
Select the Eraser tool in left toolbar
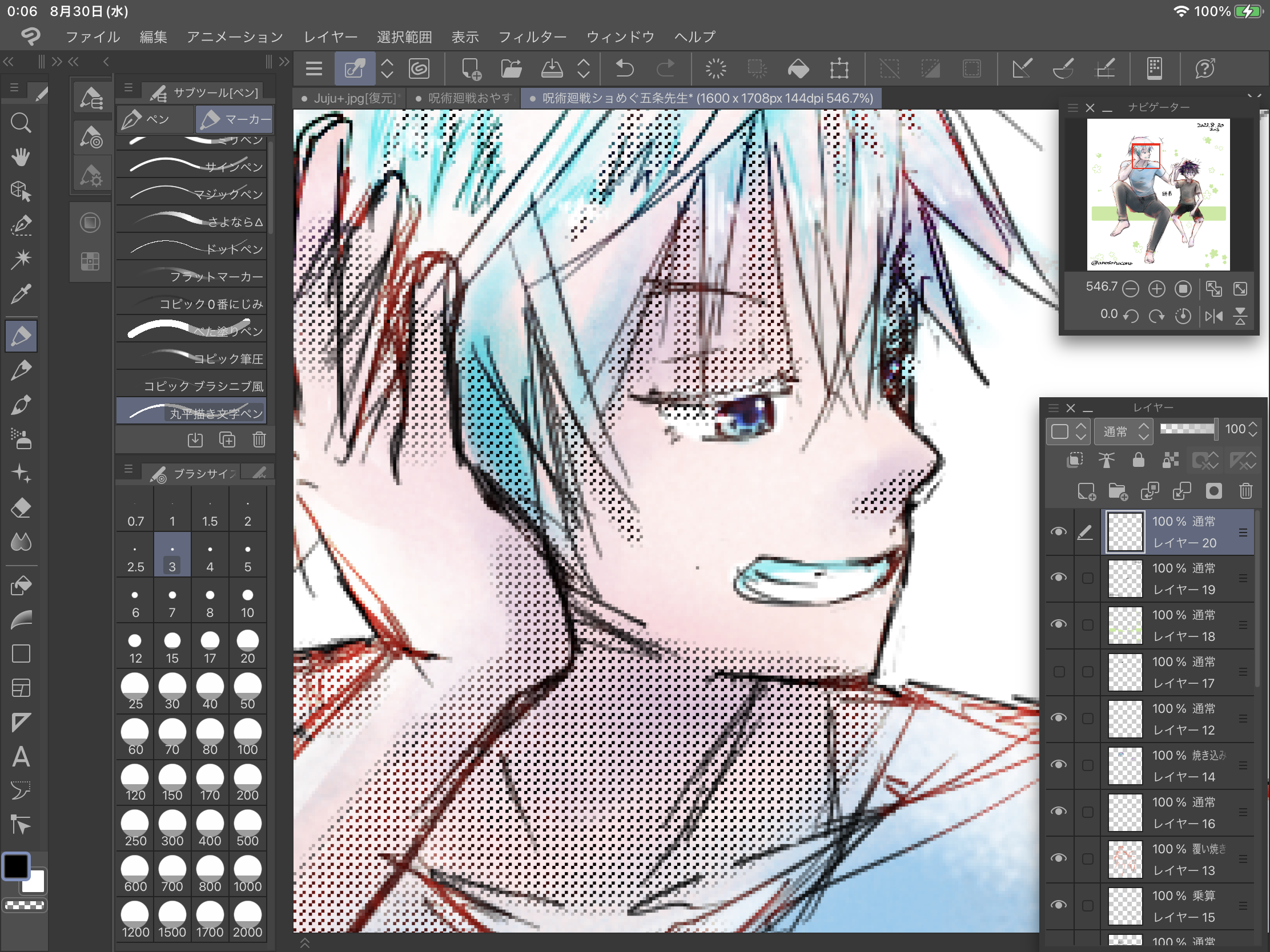(21, 508)
